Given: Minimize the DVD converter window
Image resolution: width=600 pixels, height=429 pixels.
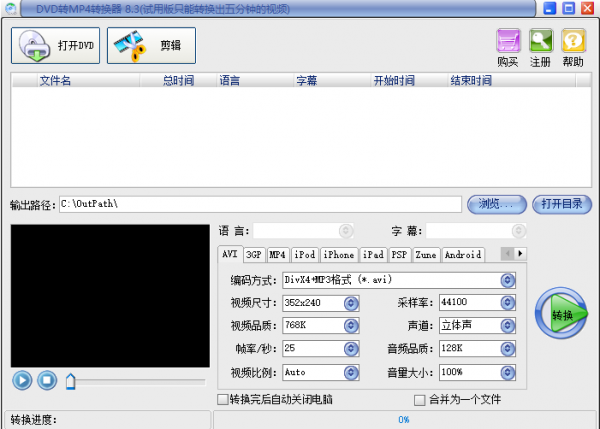Looking at the screenshot, I should pyautogui.click(x=549, y=8).
